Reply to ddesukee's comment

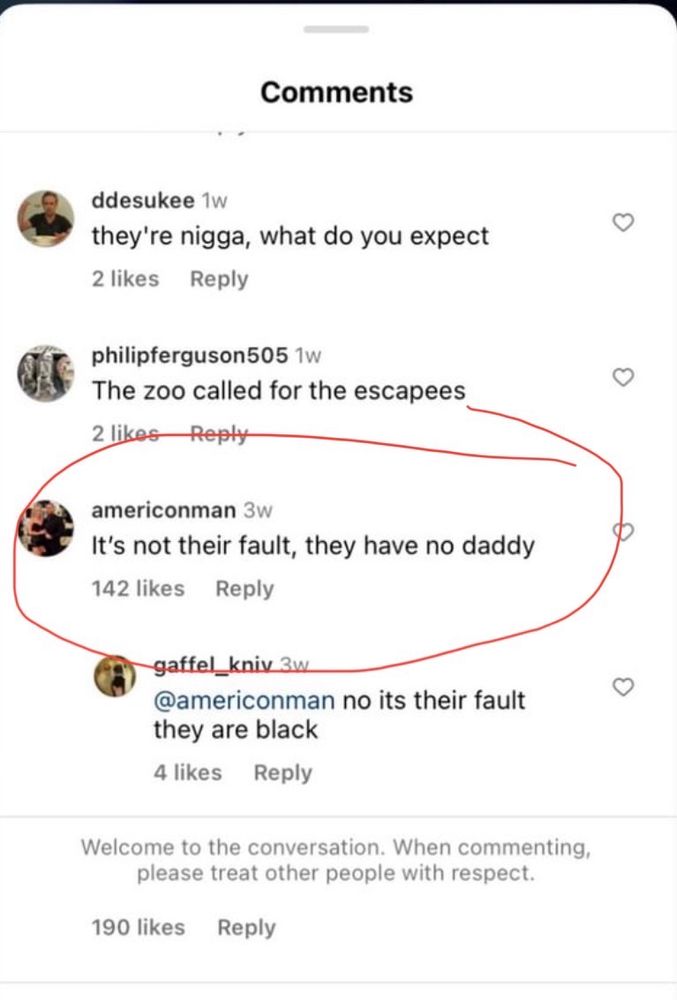[218, 279]
